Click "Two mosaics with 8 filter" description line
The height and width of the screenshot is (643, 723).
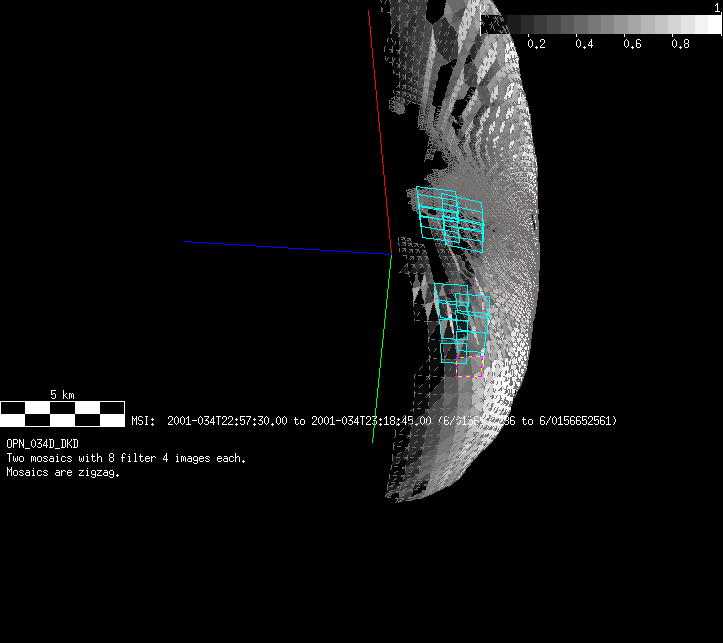(x=126, y=458)
